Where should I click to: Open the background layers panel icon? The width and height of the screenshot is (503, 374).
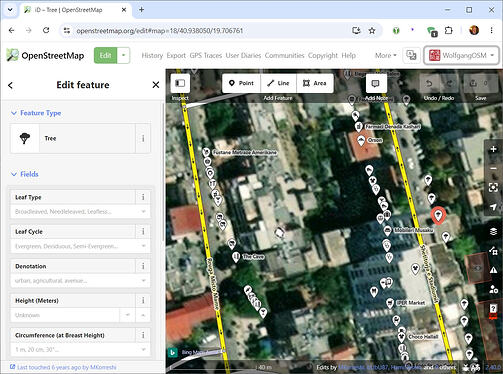493,231
